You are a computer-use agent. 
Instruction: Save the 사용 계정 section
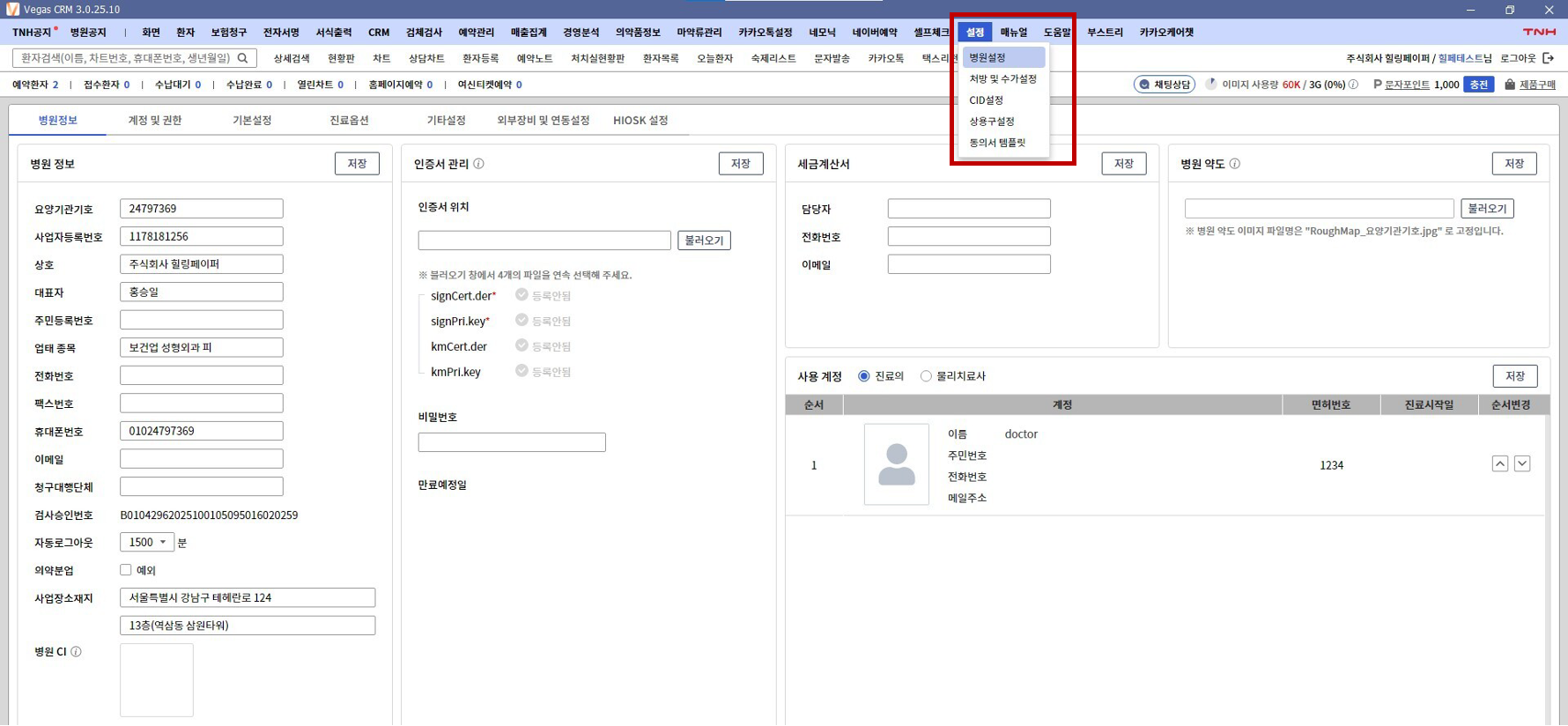click(x=1515, y=376)
